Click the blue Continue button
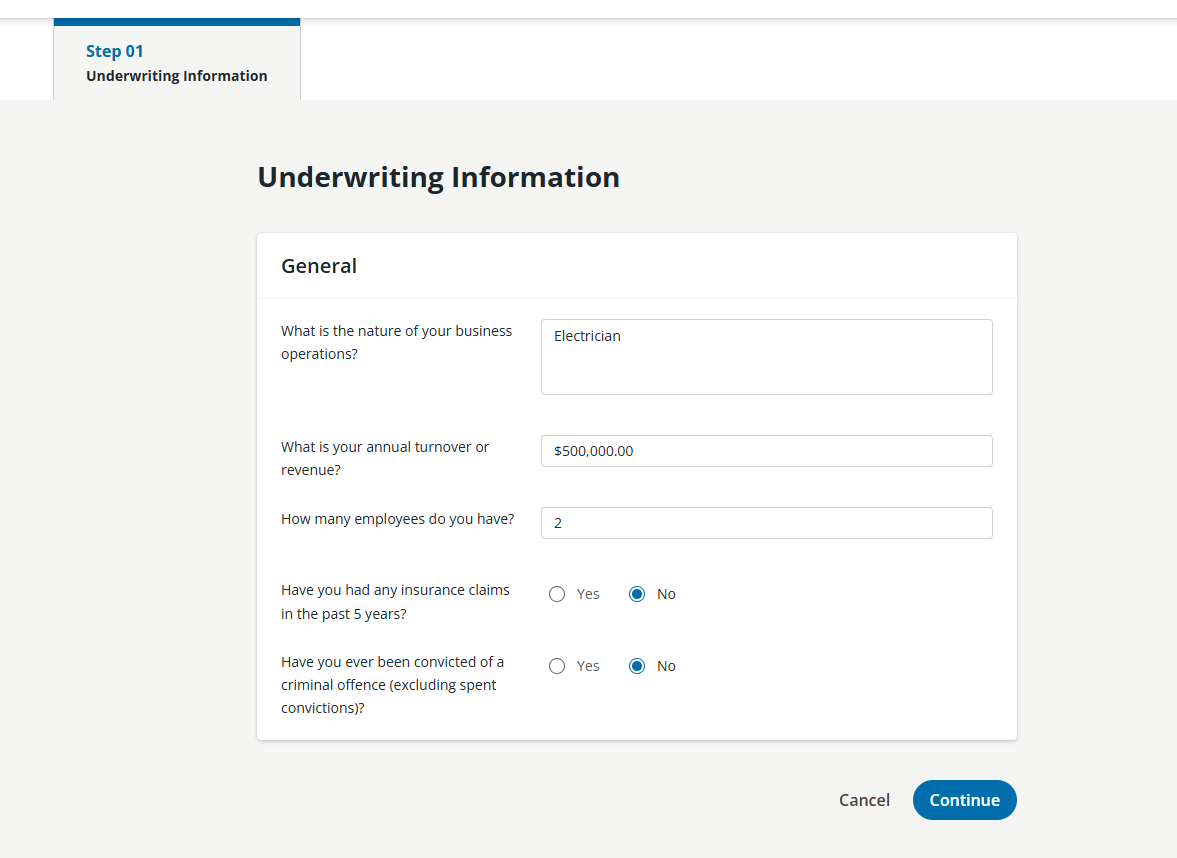The height and width of the screenshot is (858, 1177). point(964,800)
